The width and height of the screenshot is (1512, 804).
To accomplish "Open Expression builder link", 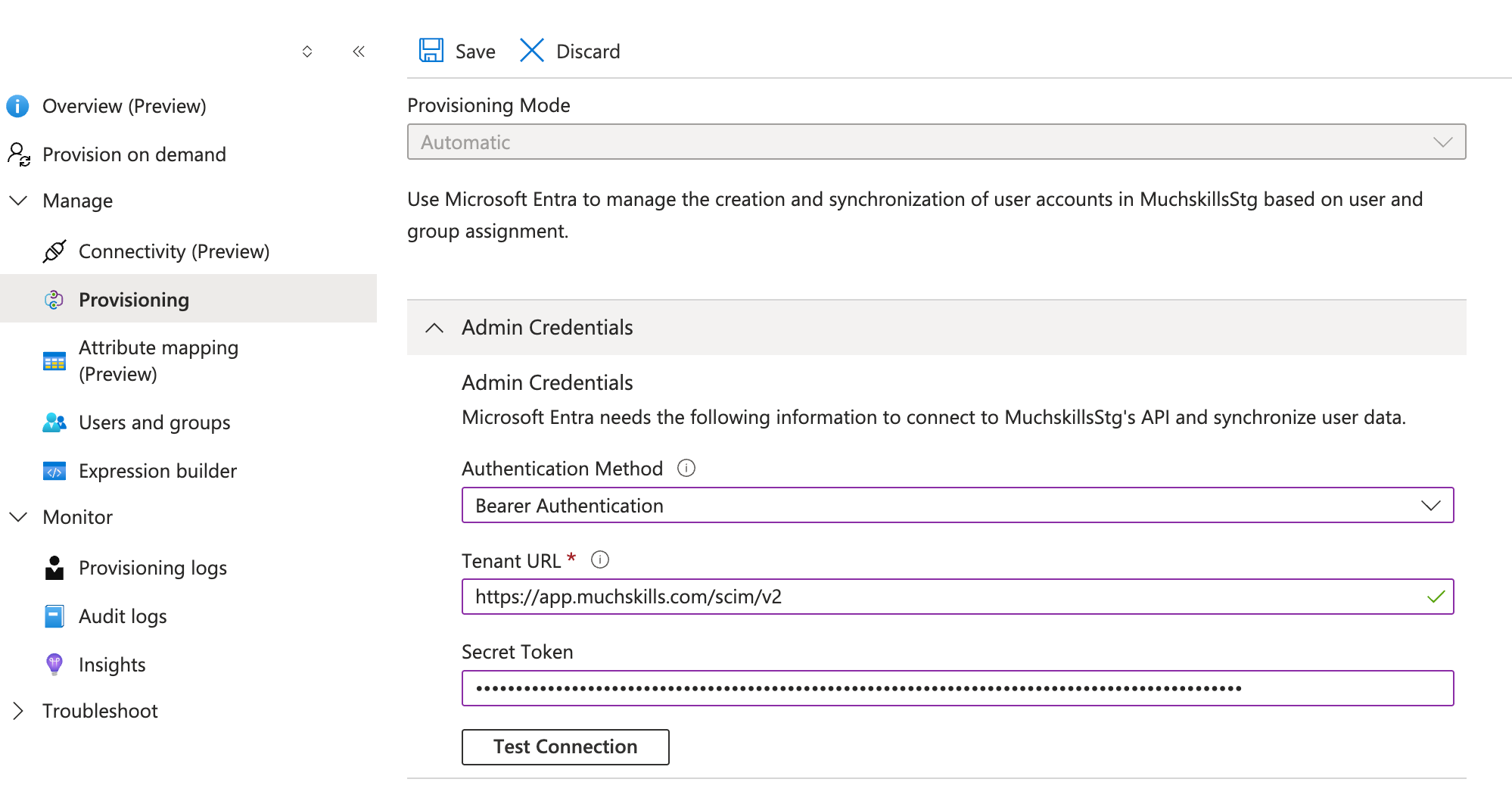I will pyautogui.click(x=157, y=471).
